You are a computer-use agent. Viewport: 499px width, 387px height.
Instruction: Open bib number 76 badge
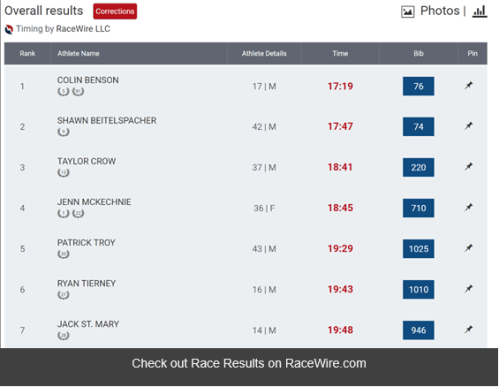click(418, 86)
